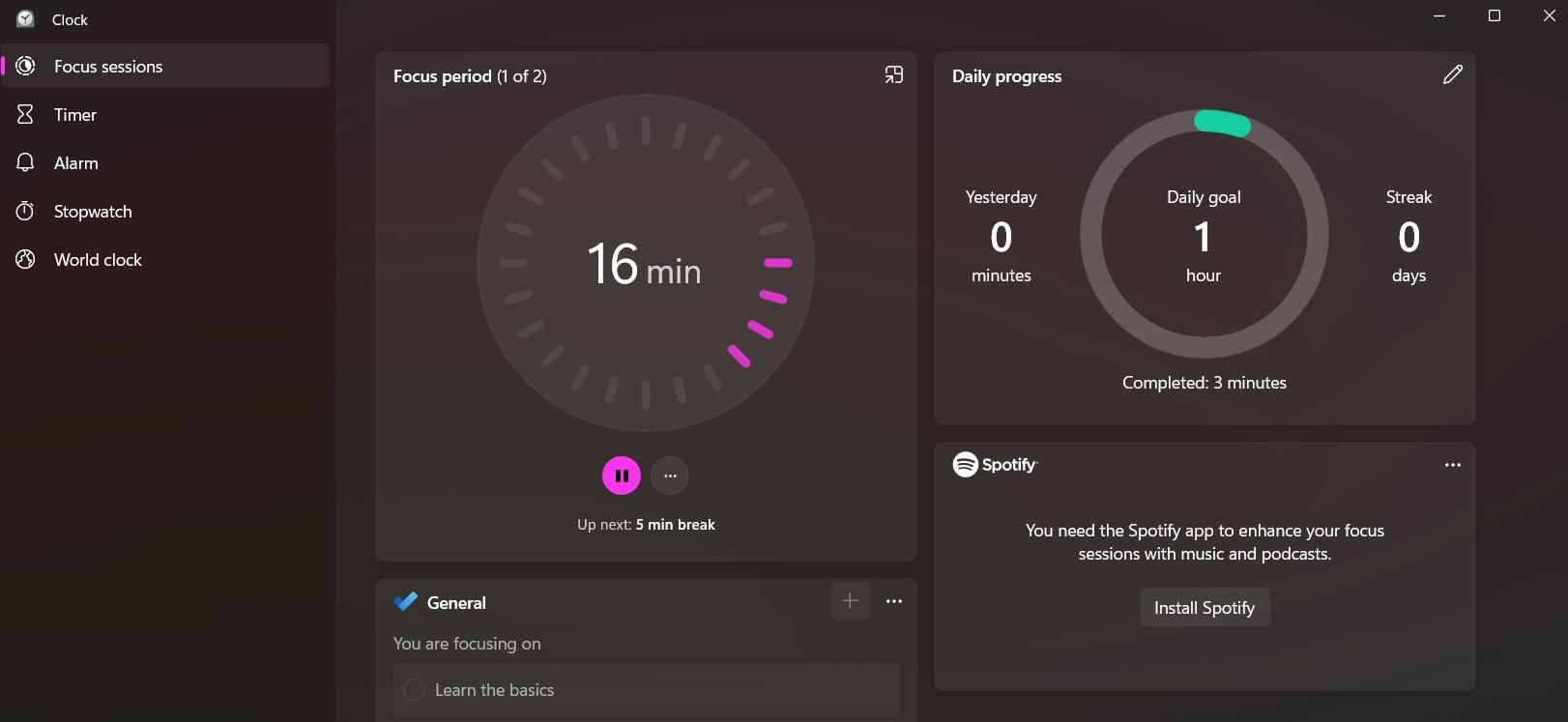The image size is (1568, 722).
Task: Open focus timer more options ellipsis
Action: (670, 476)
